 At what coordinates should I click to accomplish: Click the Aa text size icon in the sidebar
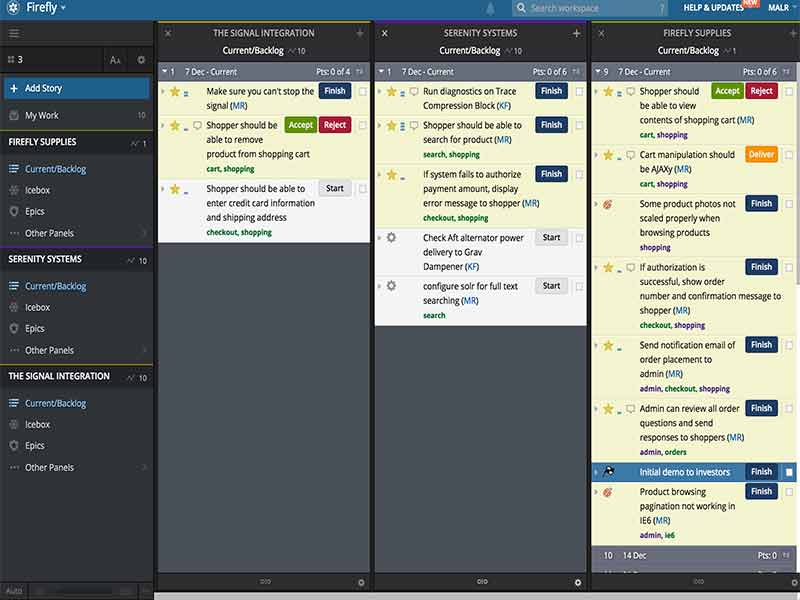click(x=114, y=59)
